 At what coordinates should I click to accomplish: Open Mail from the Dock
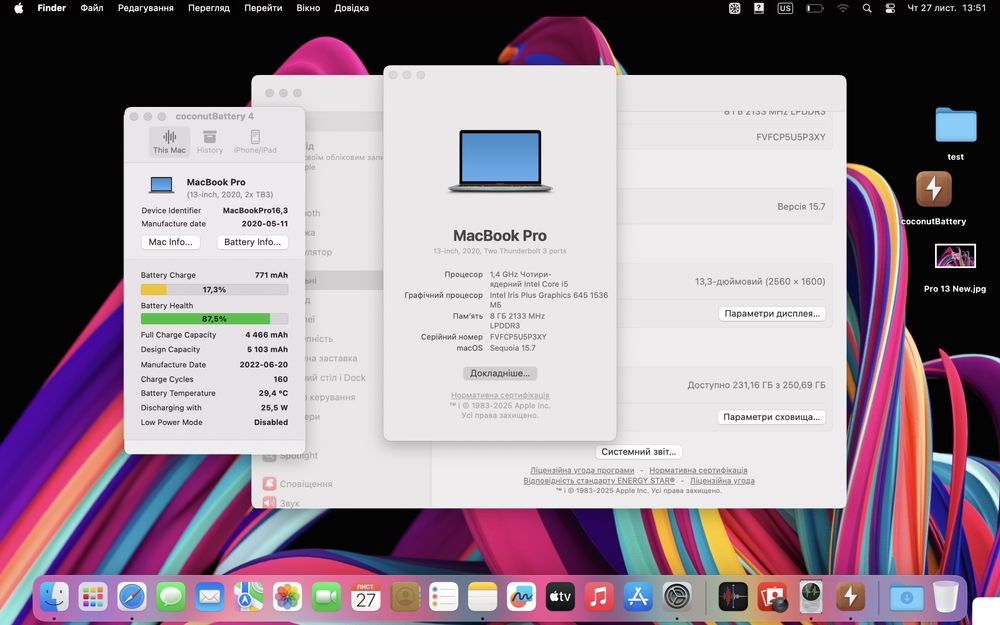[210, 597]
